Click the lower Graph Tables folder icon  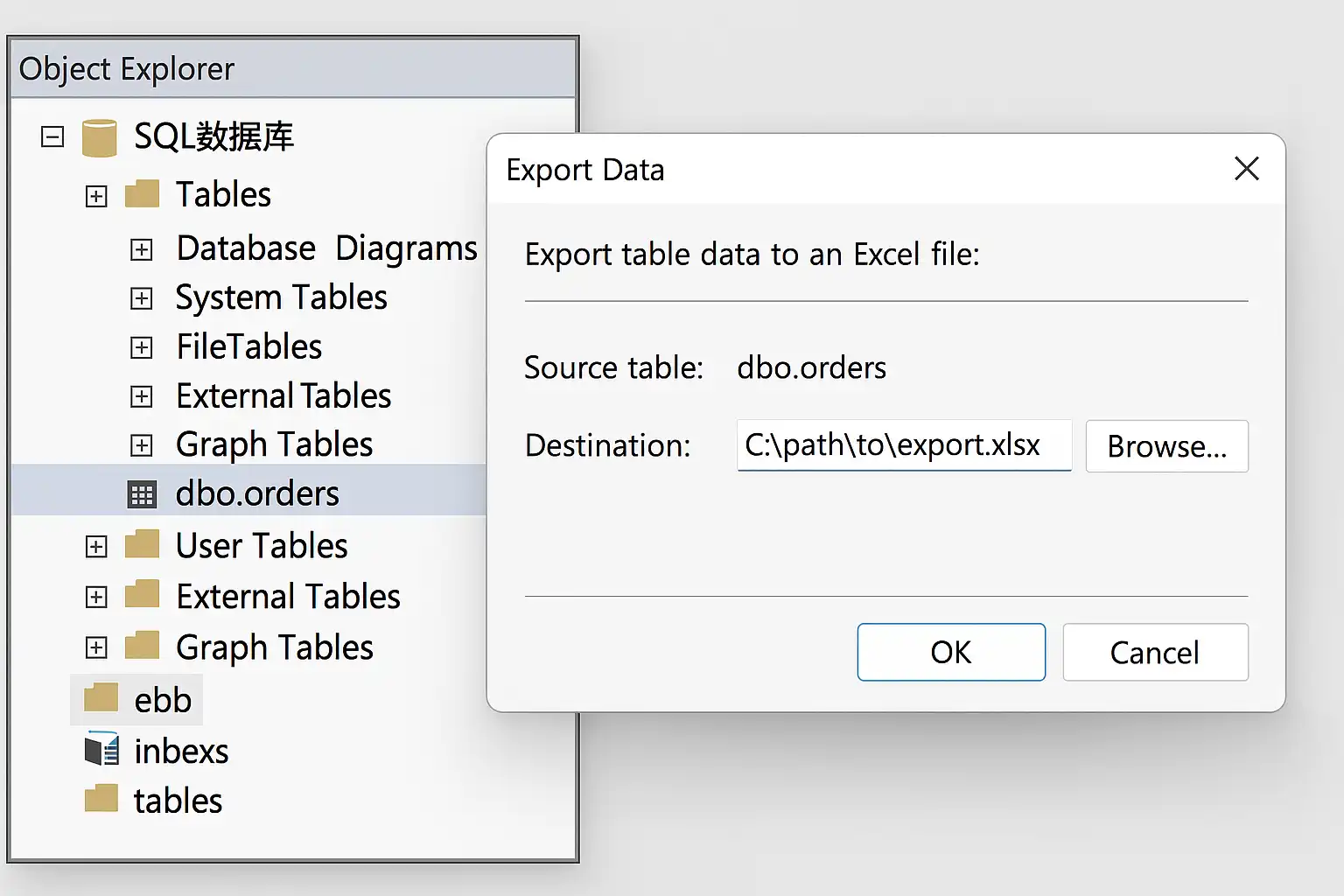pos(142,646)
